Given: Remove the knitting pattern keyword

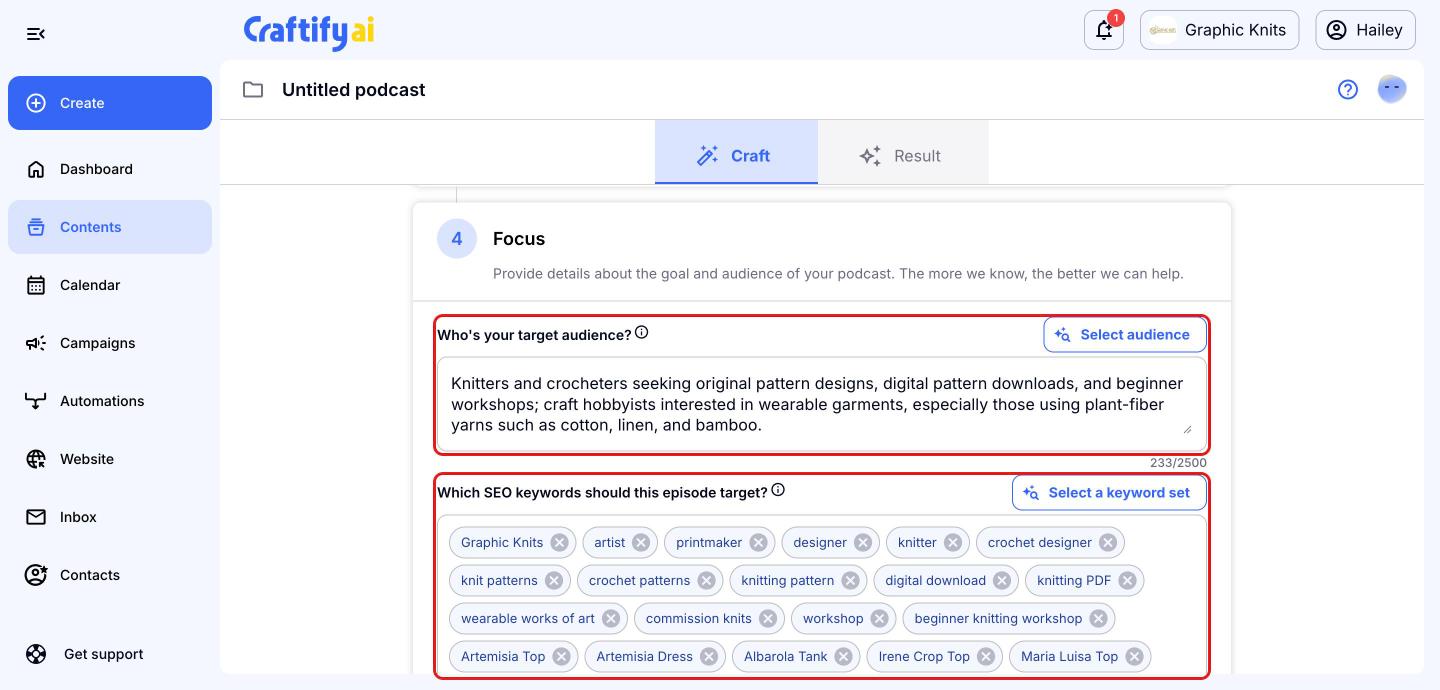Looking at the screenshot, I should [x=850, y=581].
